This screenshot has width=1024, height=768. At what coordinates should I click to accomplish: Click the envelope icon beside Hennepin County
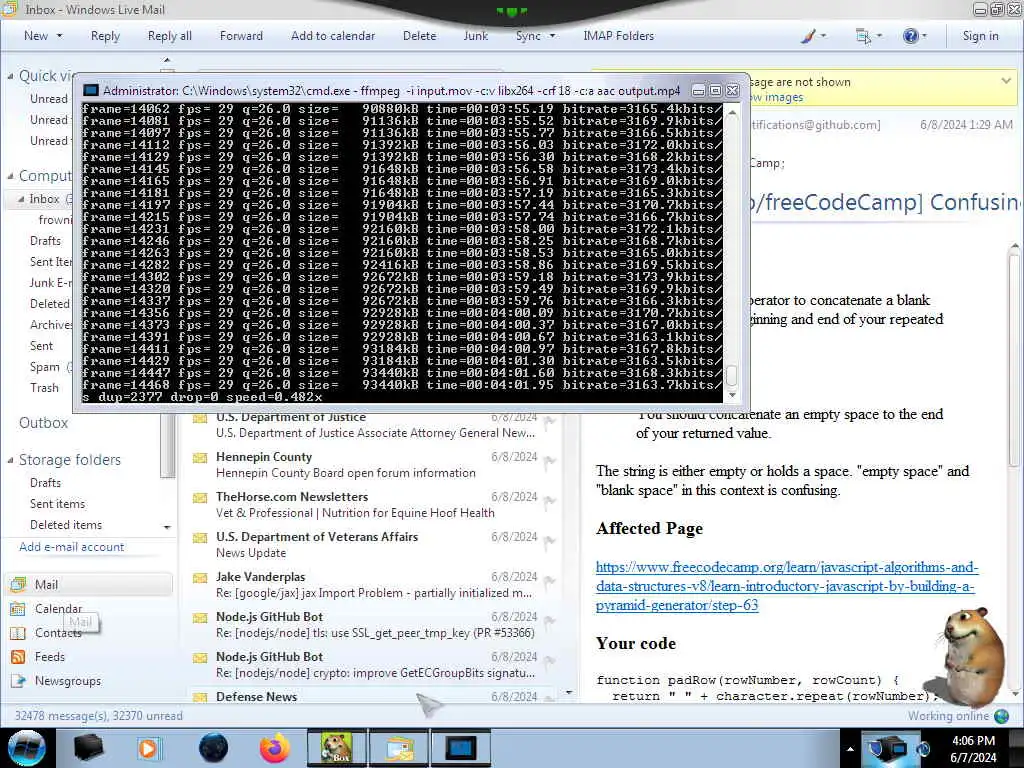pos(200,458)
